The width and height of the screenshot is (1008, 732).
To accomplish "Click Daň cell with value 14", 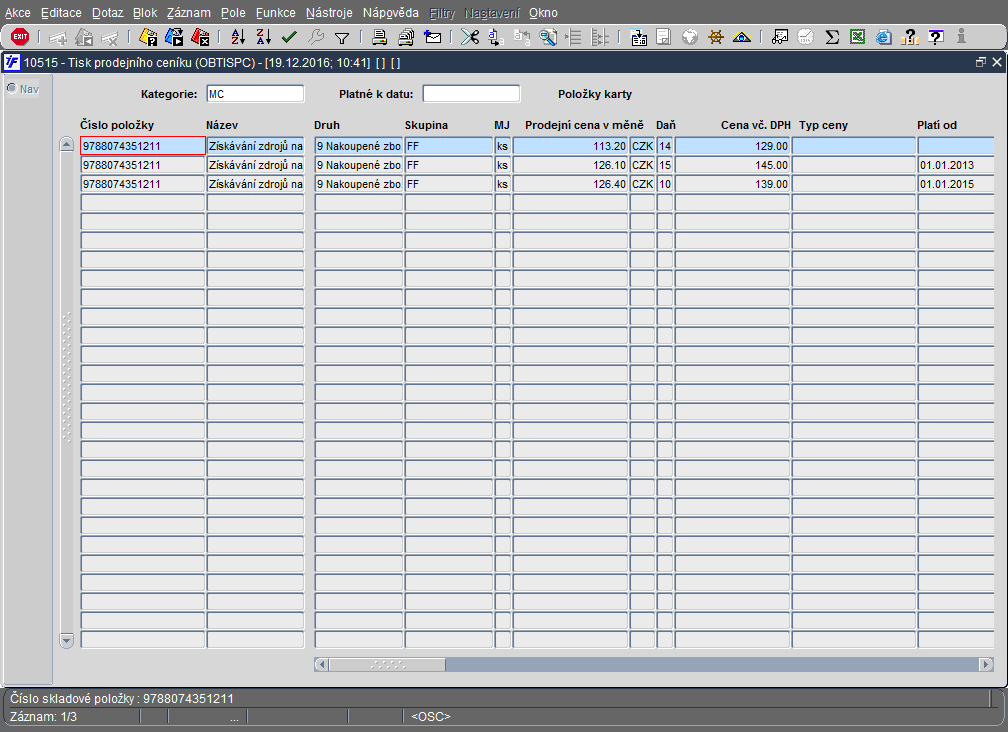I will [665, 146].
